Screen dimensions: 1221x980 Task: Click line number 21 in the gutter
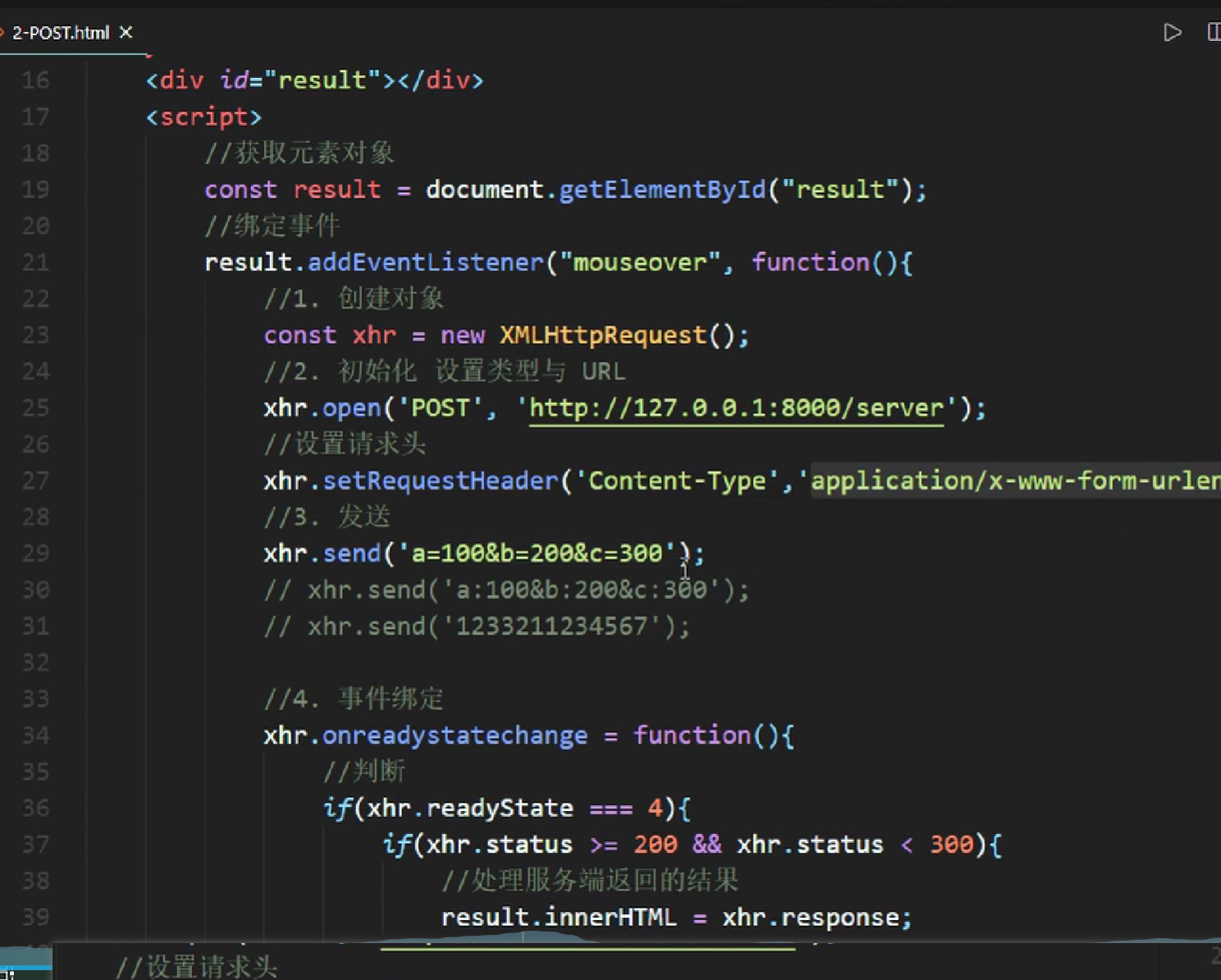pyautogui.click(x=35, y=263)
